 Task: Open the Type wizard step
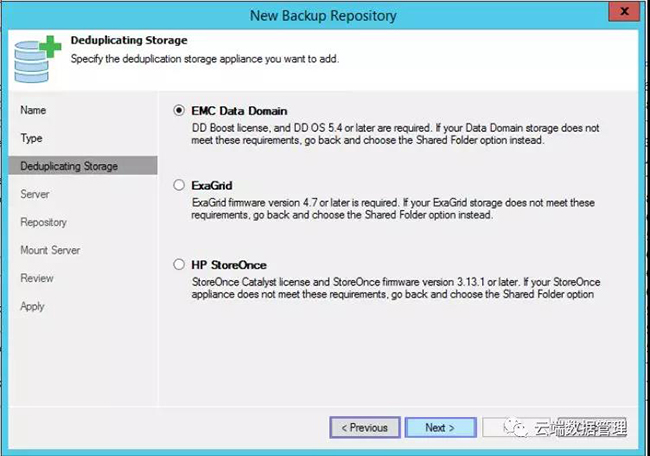coord(32,138)
